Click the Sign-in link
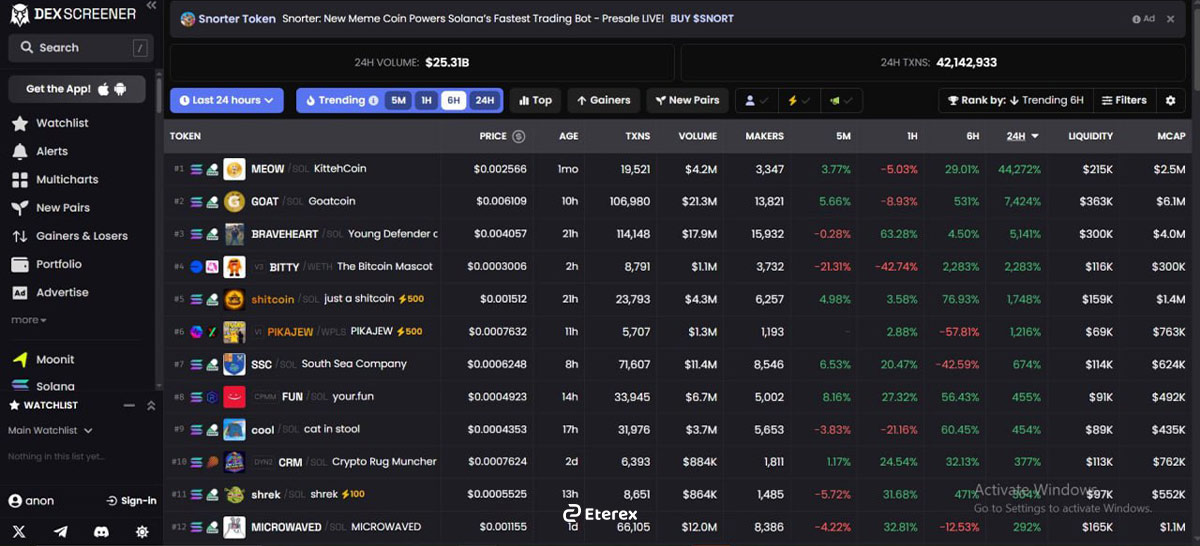The height and width of the screenshot is (546, 1200). 131,501
